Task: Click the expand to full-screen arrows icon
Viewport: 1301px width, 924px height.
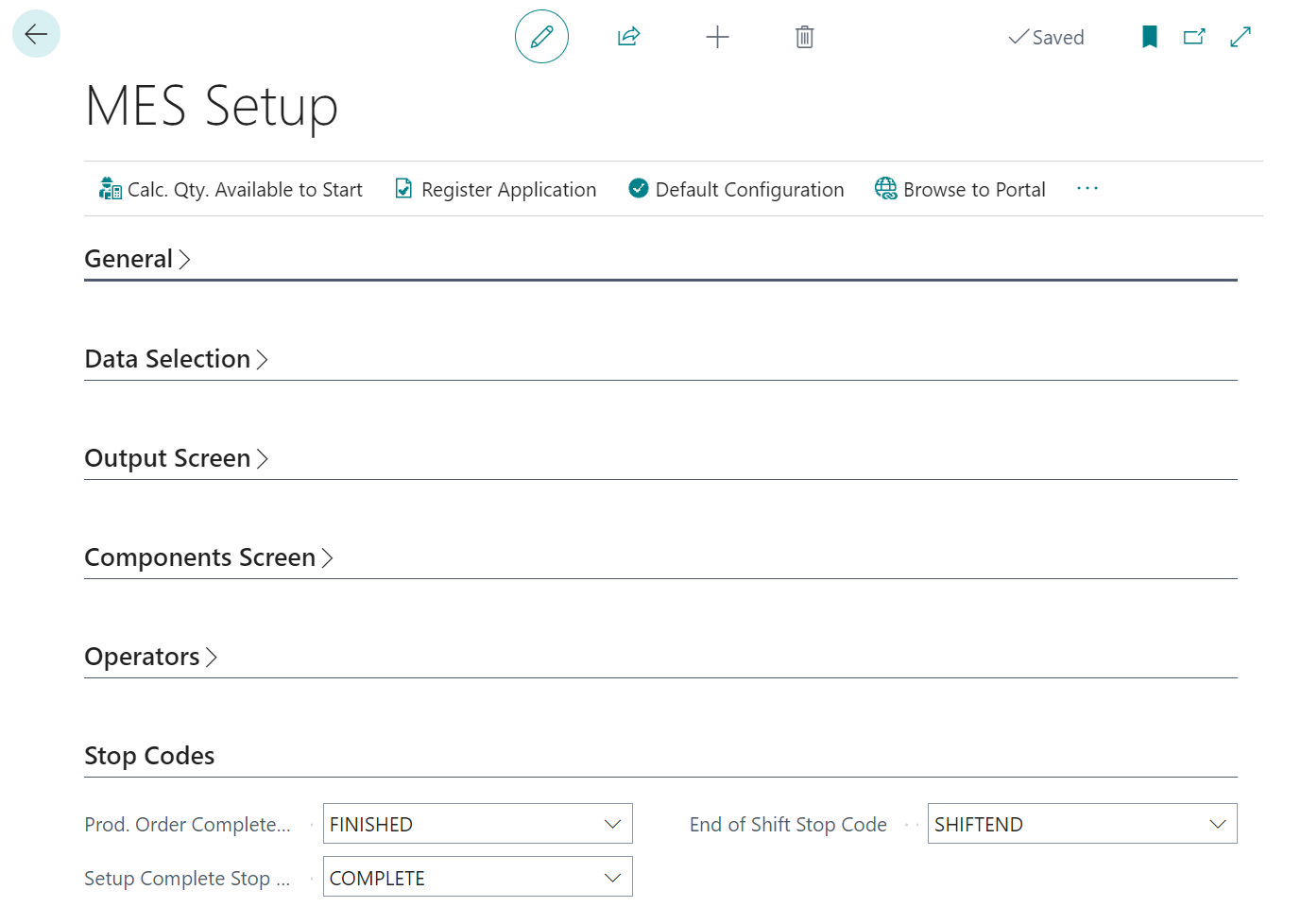Action: pyautogui.click(x=1241, y=37)
